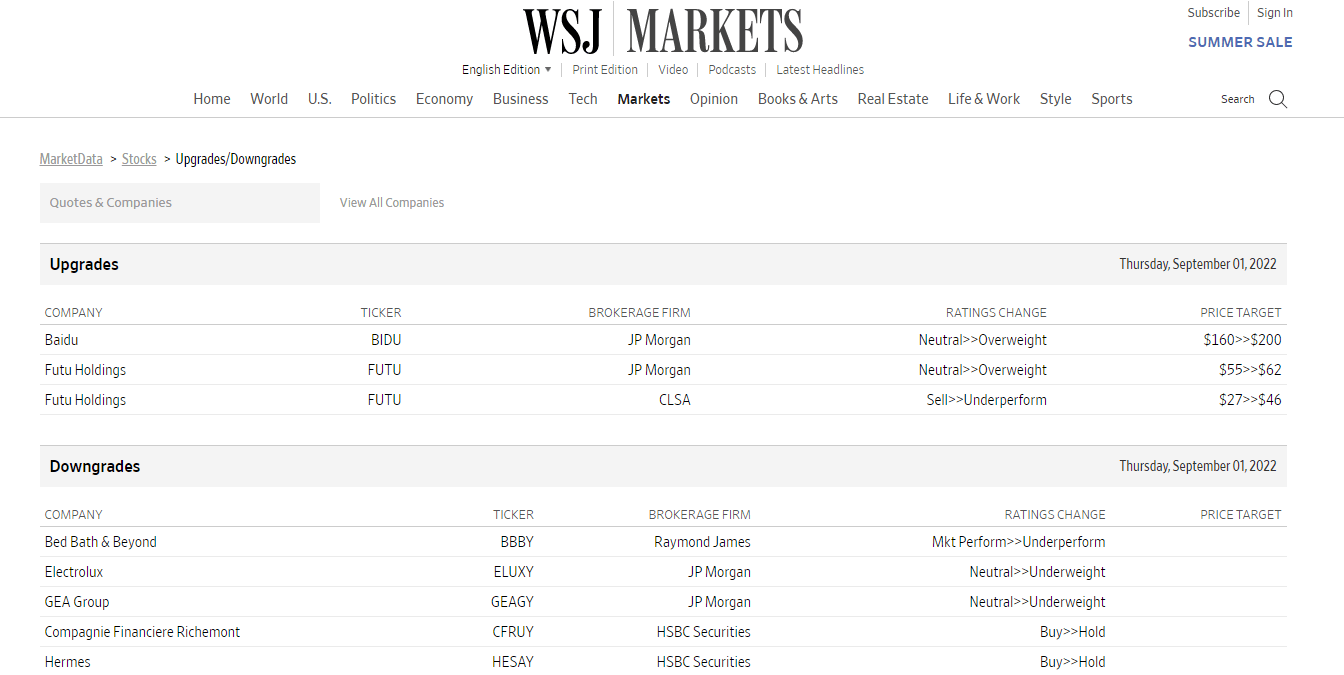Click Baidu's Neutral>>Overweight rating

point(983,340)
